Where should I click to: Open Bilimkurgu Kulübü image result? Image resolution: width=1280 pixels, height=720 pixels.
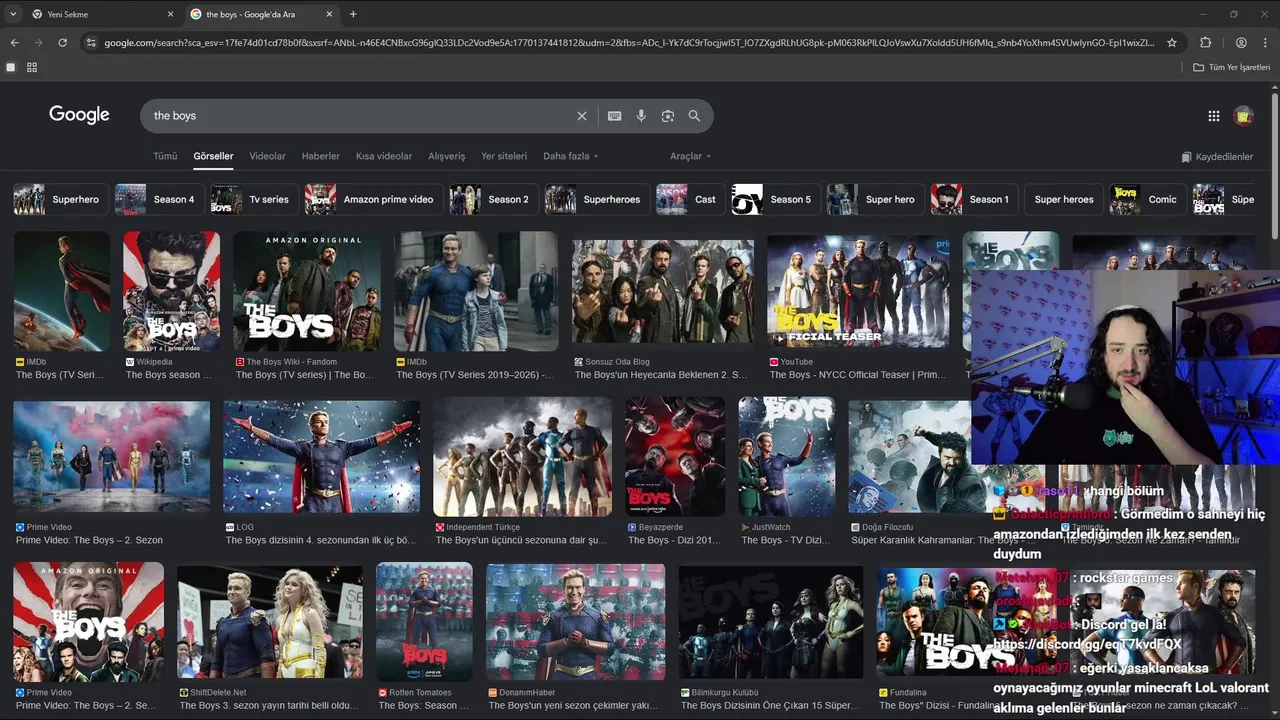pyautogui.click(x=770, y=622)
